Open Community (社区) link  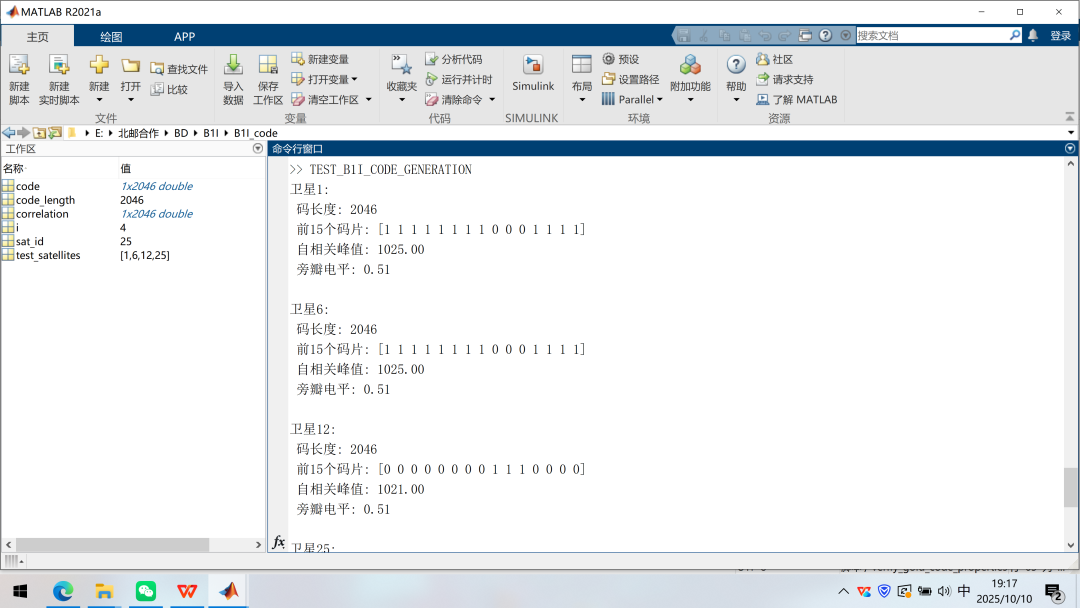[x=774, y=59]
